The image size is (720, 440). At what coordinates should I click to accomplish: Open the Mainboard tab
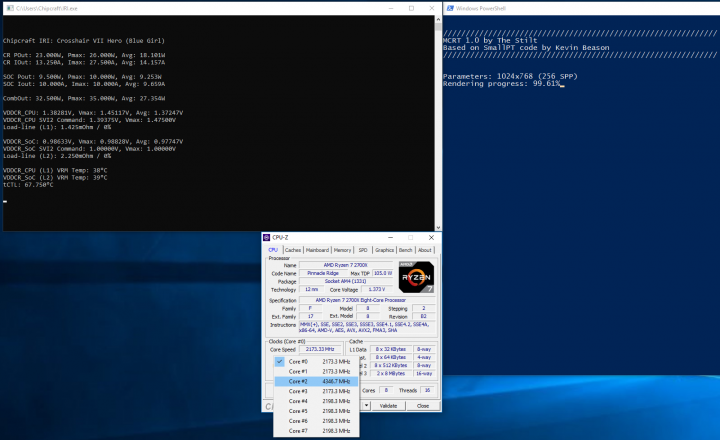coord(317,250)
